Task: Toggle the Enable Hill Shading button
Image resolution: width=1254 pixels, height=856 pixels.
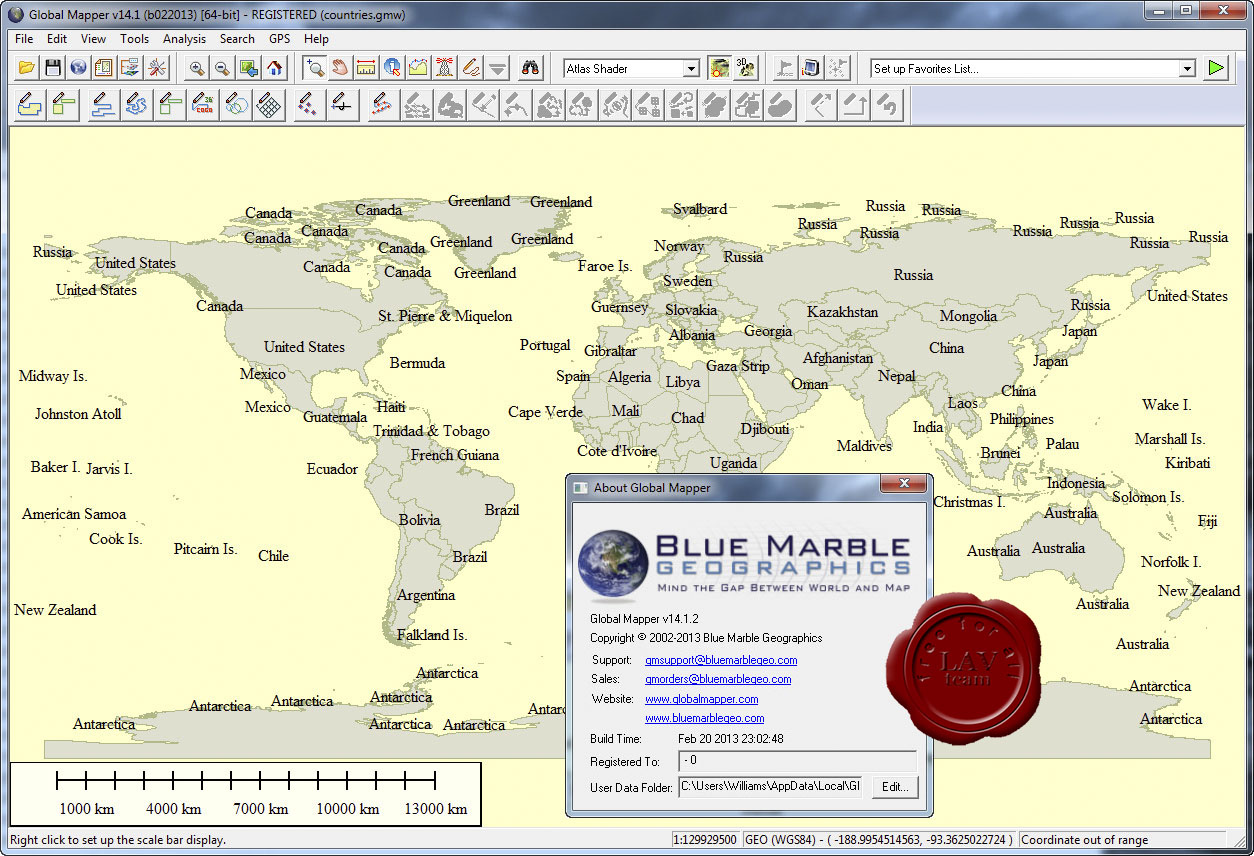Action: coord(719,68)
